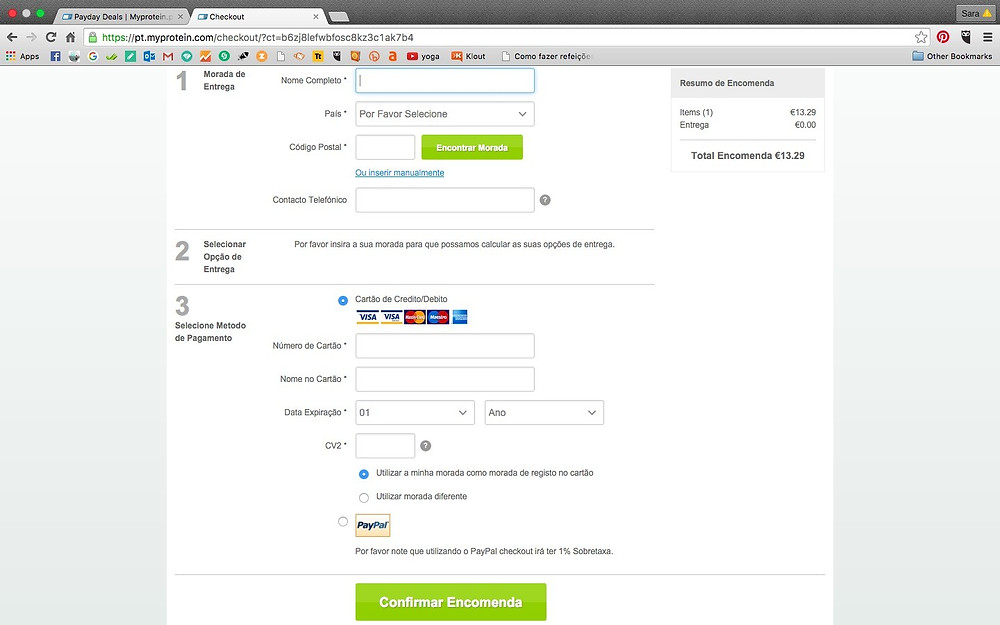Click the Confirmar Encomenda button
Viewport: 1000px width, 625px height.
(x=451, y=602)
